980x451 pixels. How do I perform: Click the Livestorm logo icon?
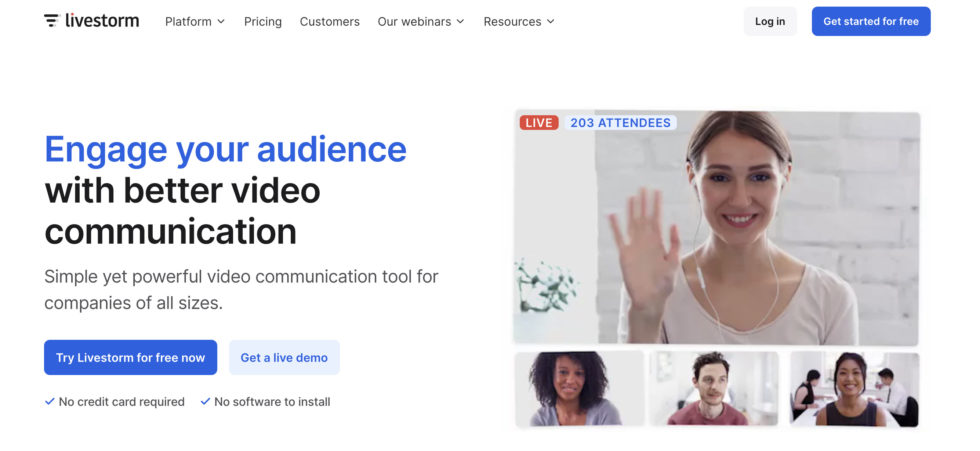point(51,21)
